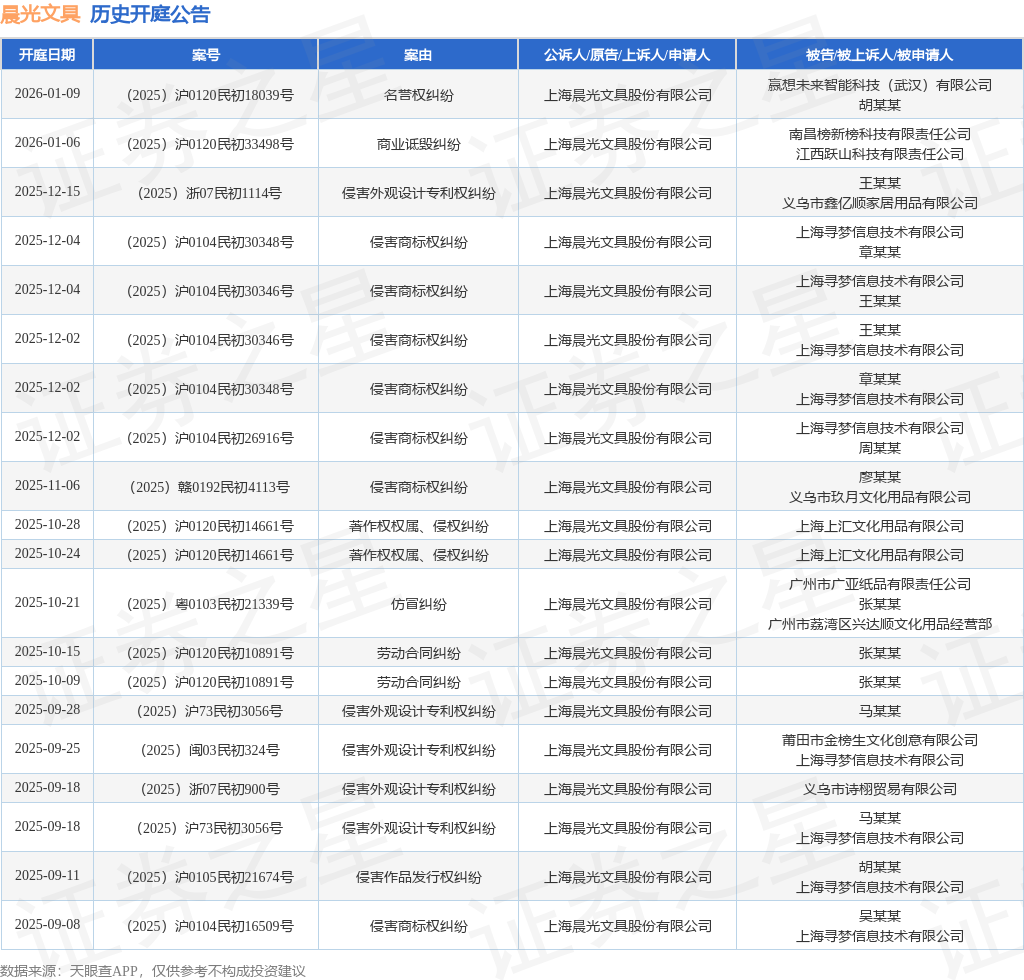Click case number 沪0120民初18039号
The height and width of the screenshot is (980, 1024).
210,95
